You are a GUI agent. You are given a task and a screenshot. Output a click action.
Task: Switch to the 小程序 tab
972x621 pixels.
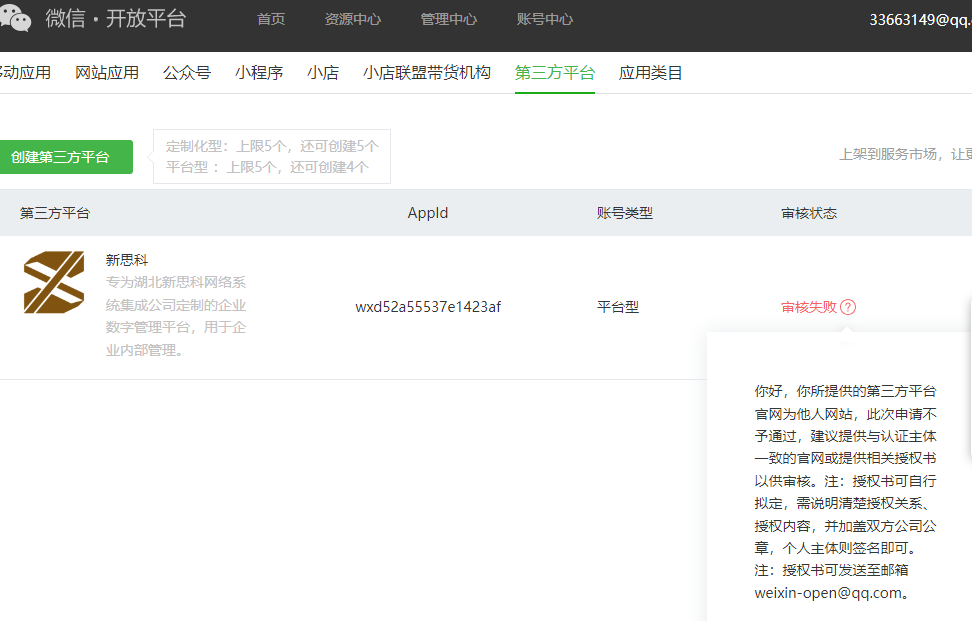(x=258, y=73)
